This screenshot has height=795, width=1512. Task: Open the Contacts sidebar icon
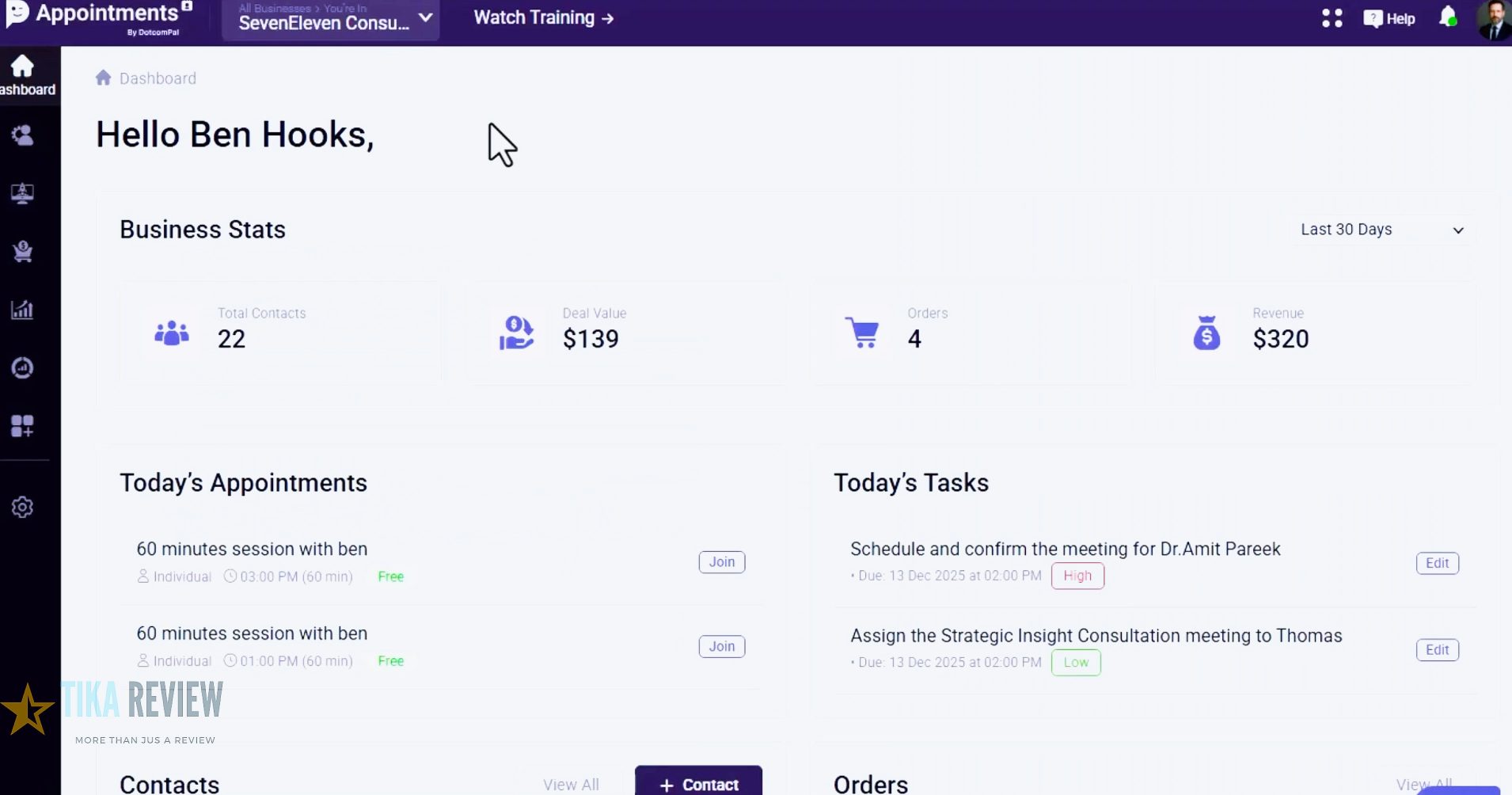point(22,135)
